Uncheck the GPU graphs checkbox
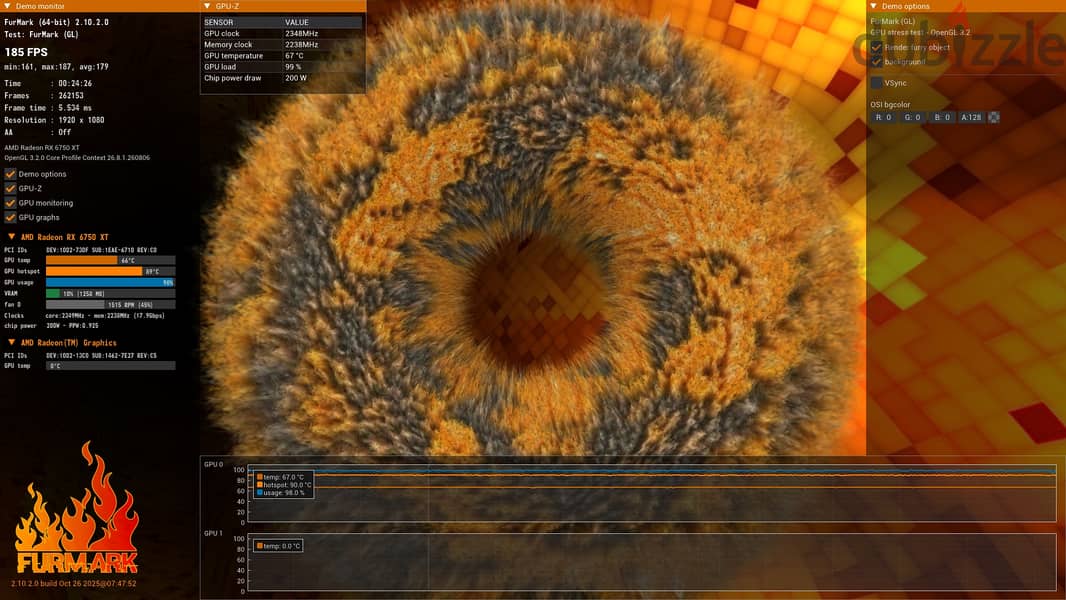The image size is (1066, 600). click(10, 217)
